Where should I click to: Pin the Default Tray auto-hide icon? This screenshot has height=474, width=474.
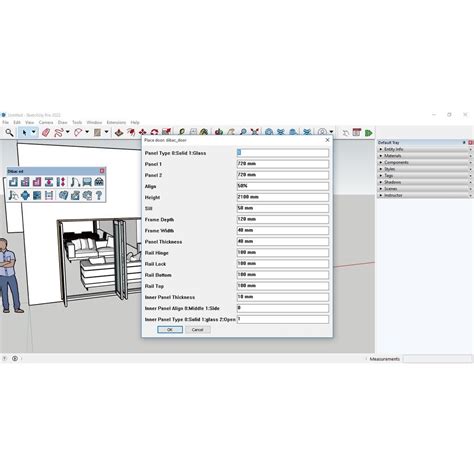tap(464, 143)
